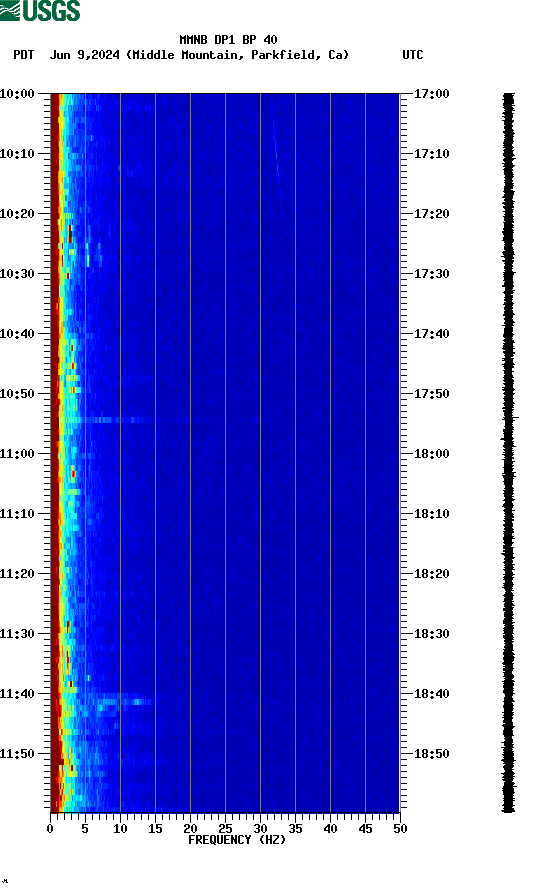This screenshot has height=892, width=552.
Task: Click the "30" frequency axis tick label
Action: (261, 829)
